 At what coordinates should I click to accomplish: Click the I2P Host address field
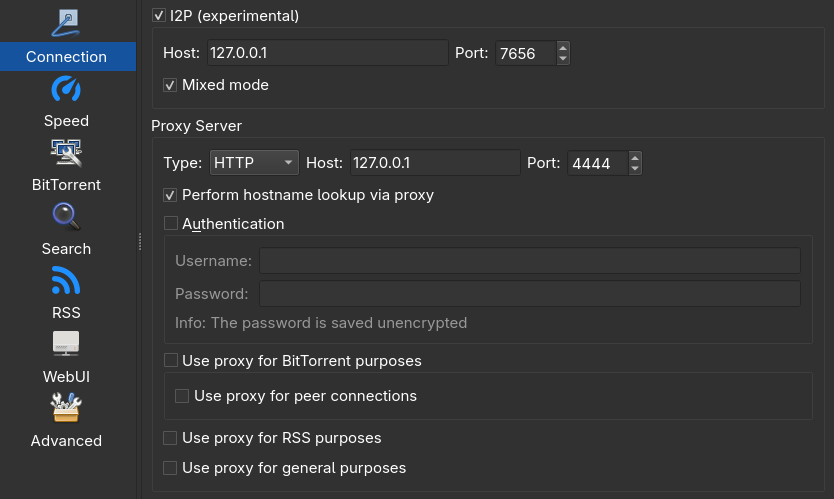(326, 53)
